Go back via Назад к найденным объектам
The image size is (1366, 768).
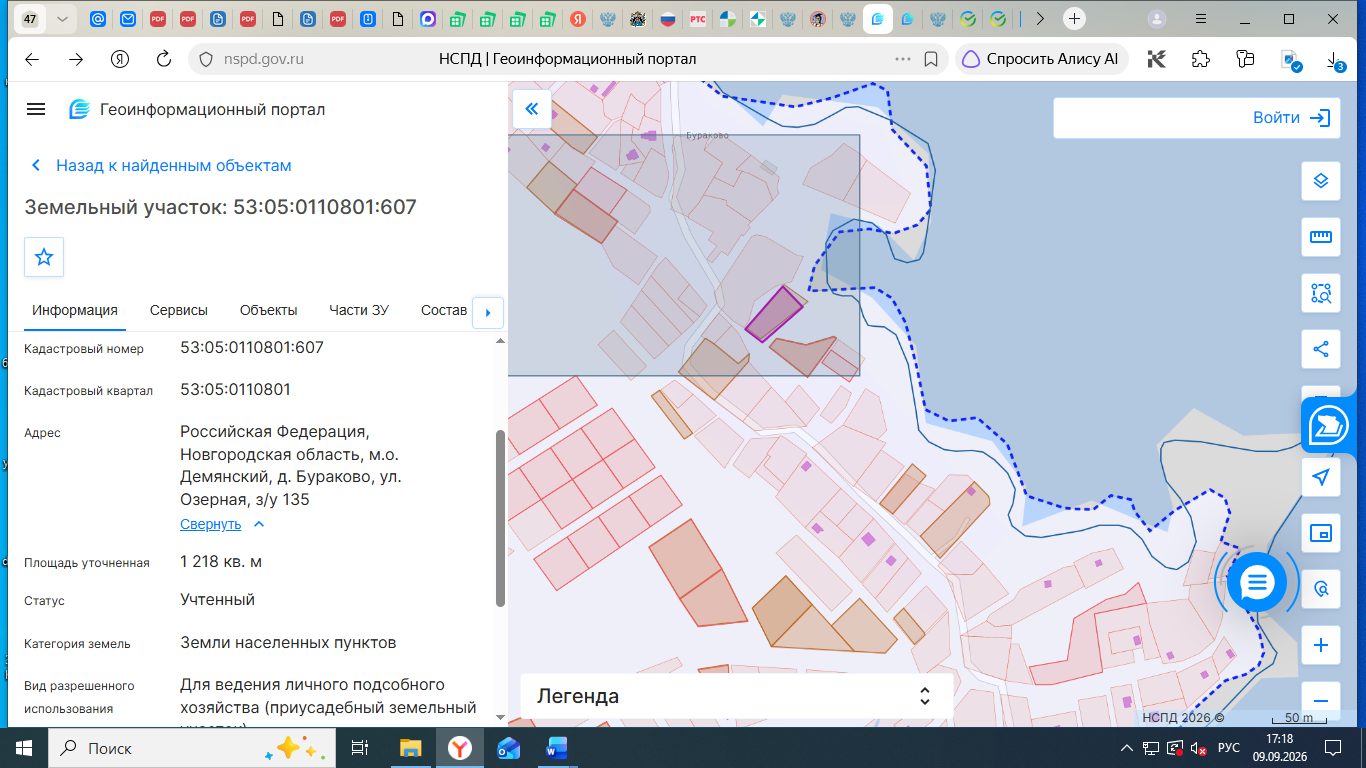162,165
